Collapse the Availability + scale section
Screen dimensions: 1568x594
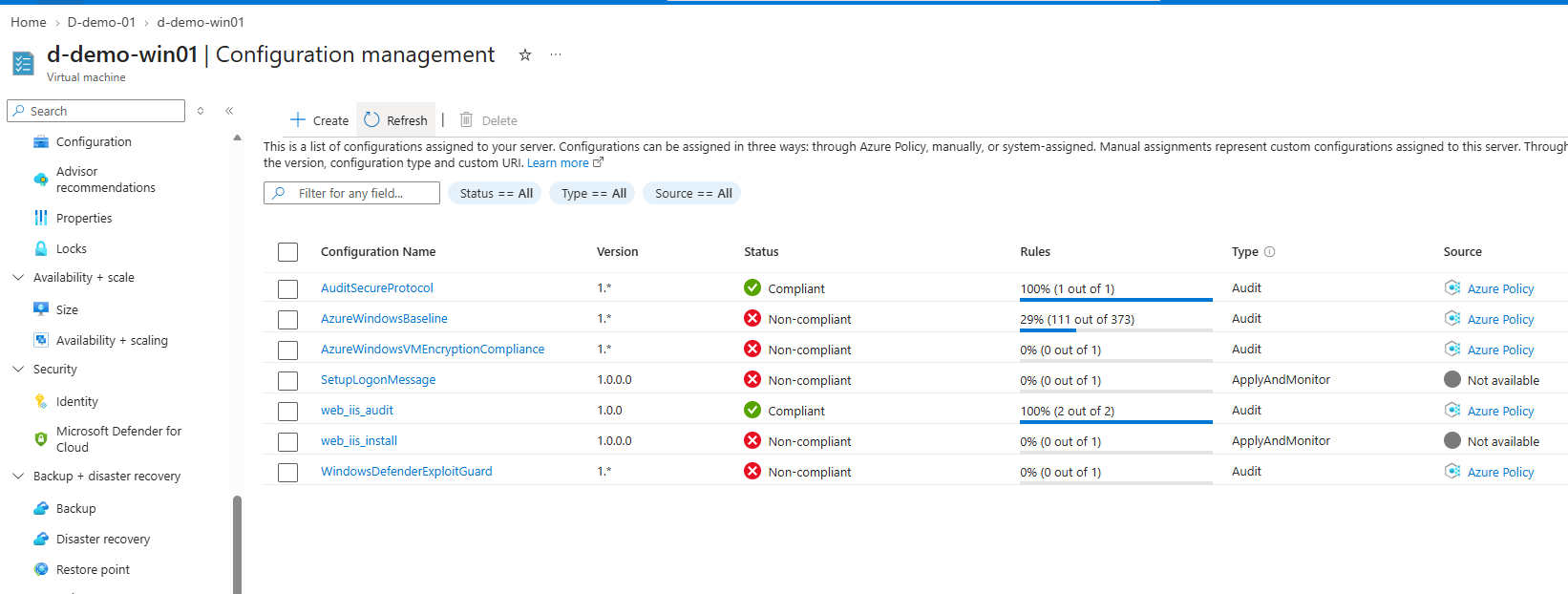pos(18,277)
